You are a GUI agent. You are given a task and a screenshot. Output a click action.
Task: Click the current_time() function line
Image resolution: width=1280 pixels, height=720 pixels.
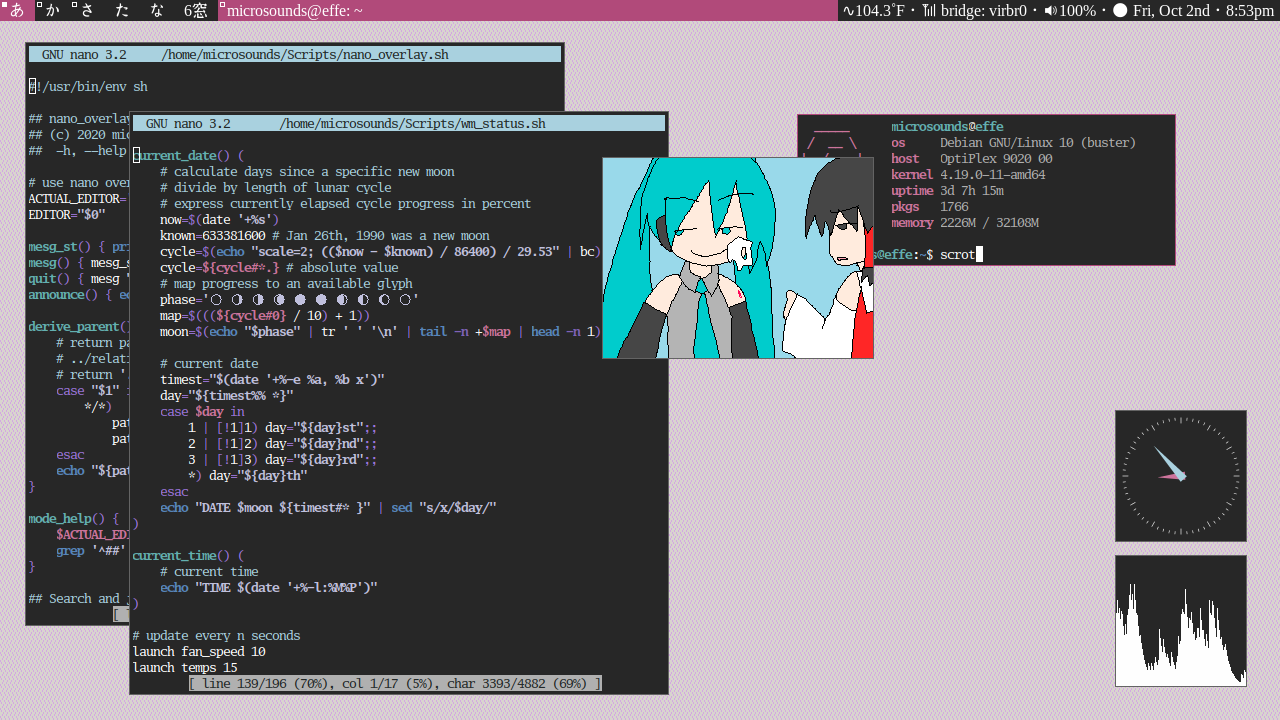click(x=189, y=555)
